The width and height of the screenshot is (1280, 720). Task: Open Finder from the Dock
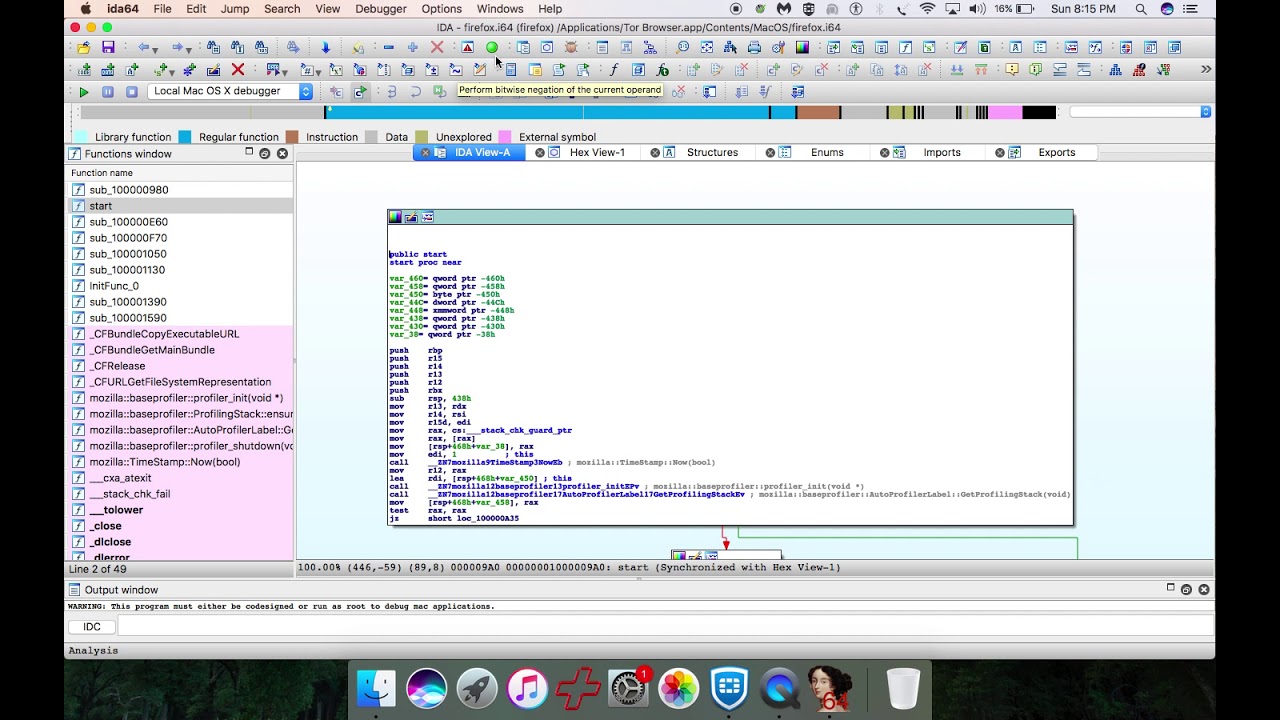coord(377,688)
